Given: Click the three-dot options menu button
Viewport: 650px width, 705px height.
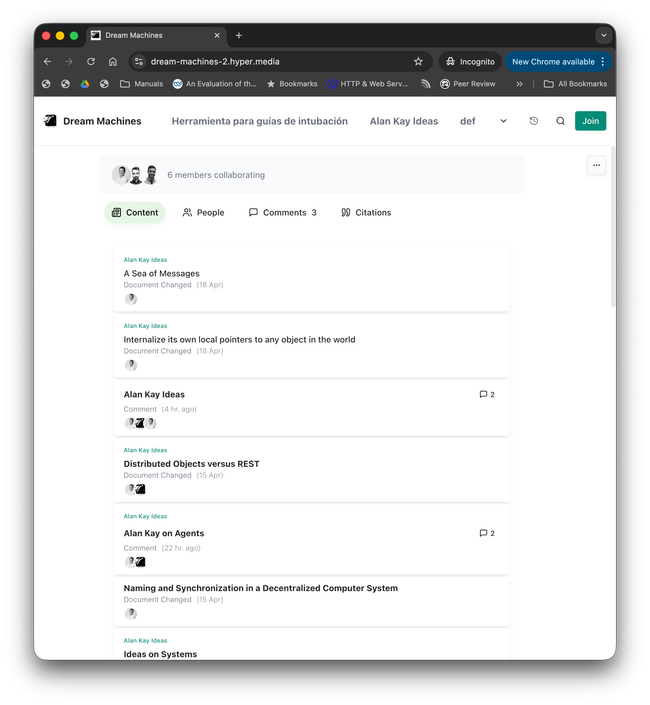Looking at the screenshot, I should [x=596, y=165].
